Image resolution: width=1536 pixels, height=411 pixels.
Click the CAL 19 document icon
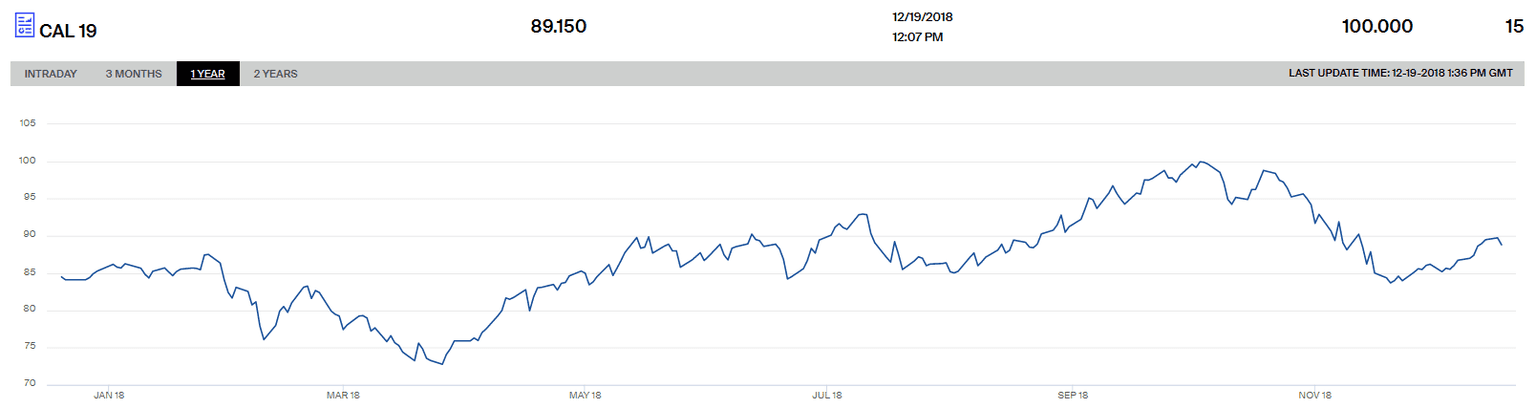point(24,24)
